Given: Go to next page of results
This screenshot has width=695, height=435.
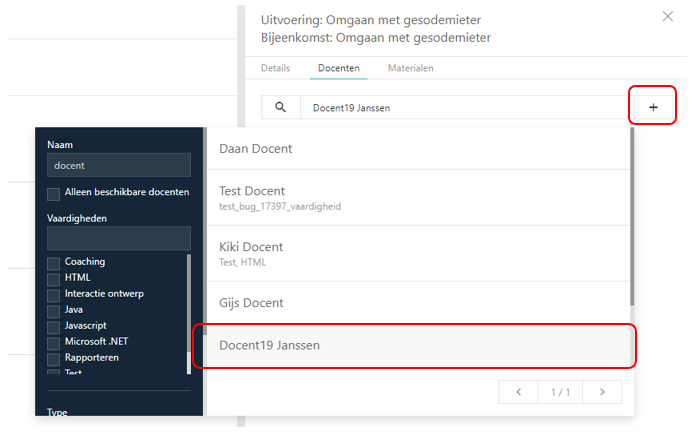Looking at the screenshot, I should (x=602, y=392).
